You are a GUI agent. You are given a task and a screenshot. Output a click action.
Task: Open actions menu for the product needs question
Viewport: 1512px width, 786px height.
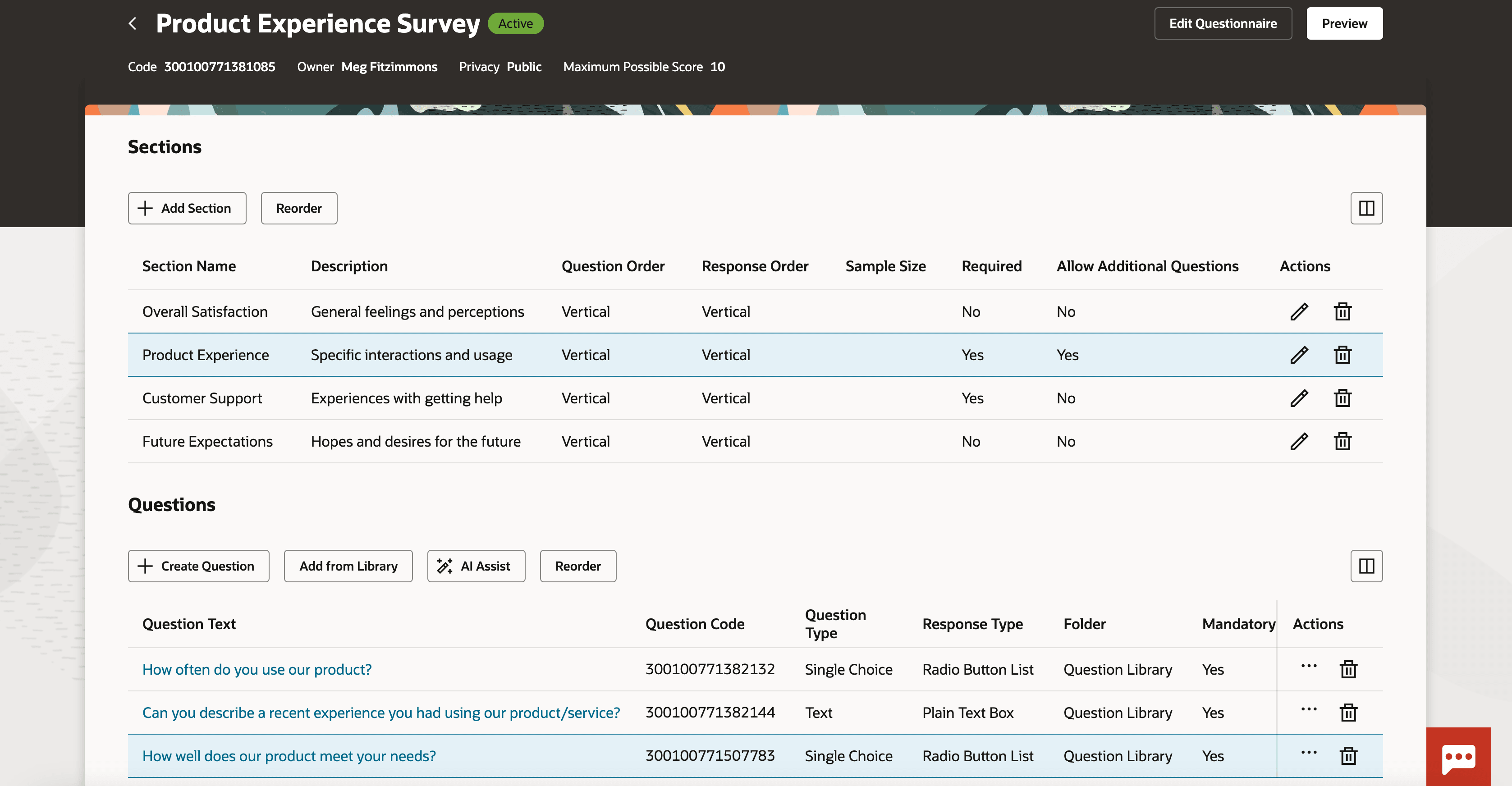click(x=1309, y=755)
